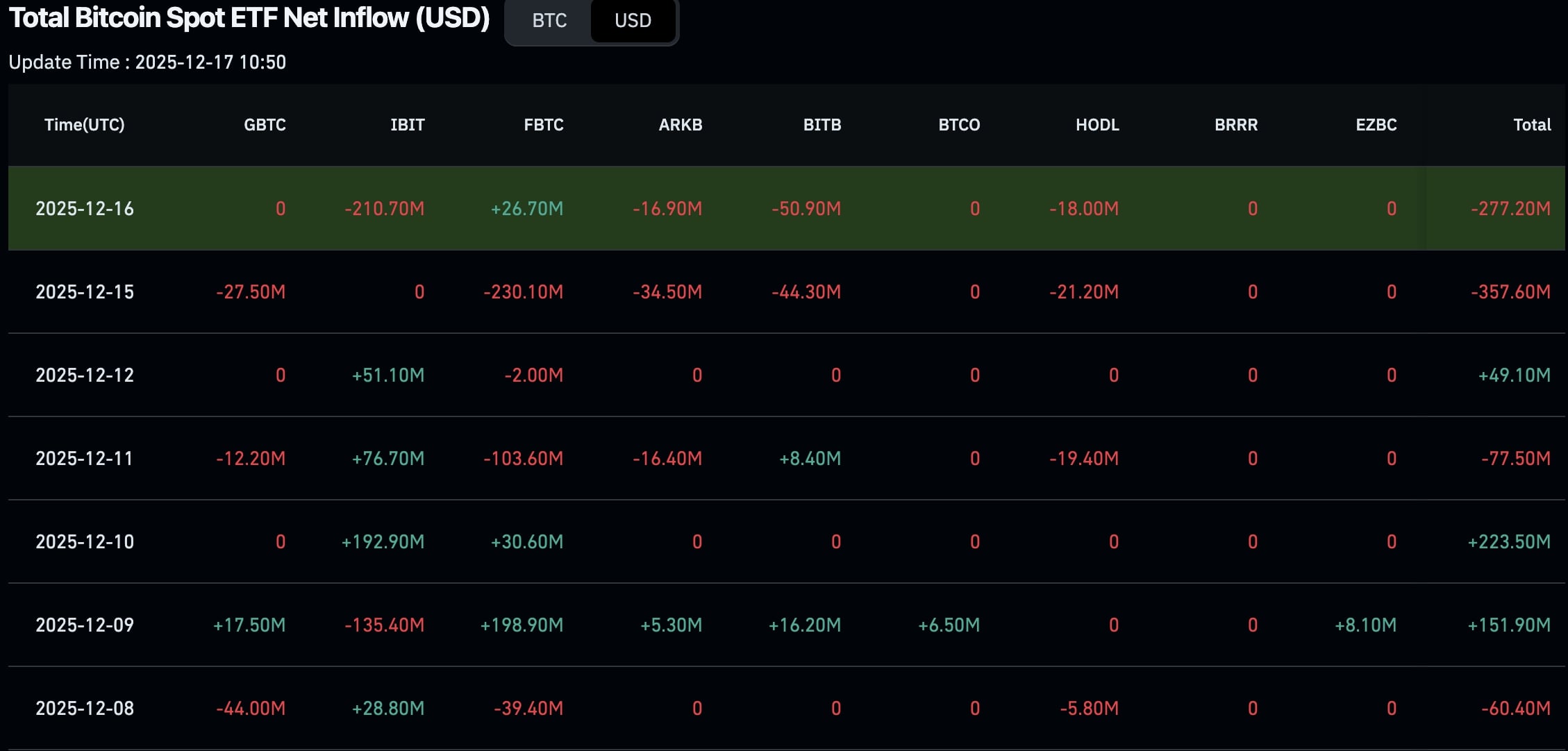Click BTCO +6.50M value for 2025-12-09

(x=949, y=625)
